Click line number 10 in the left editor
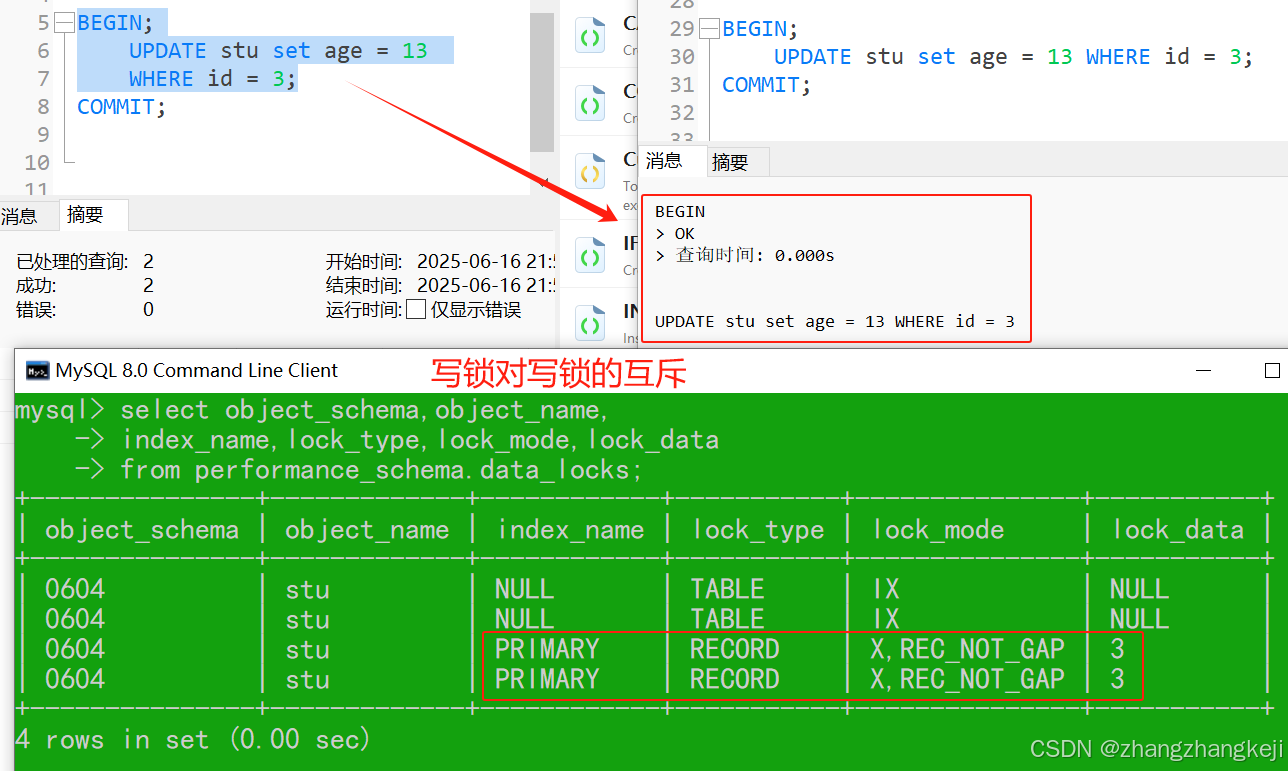This screenshot has height=771, width=1288. click(x=37, y=163)
